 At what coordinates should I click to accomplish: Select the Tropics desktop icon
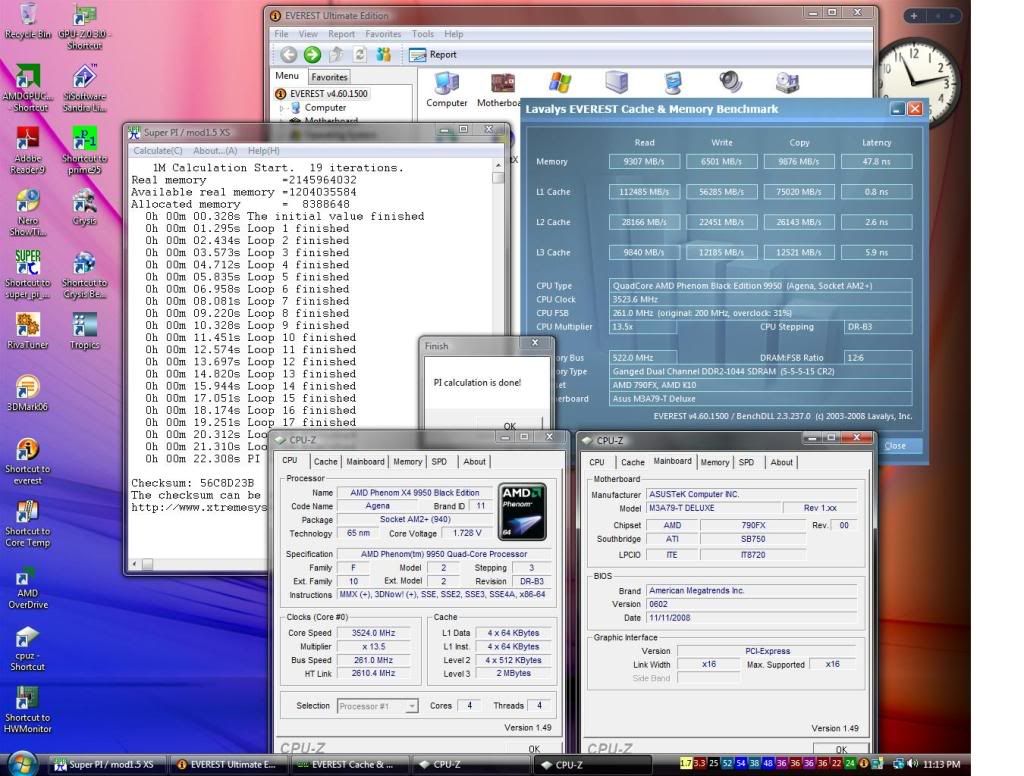pos(84,331)
